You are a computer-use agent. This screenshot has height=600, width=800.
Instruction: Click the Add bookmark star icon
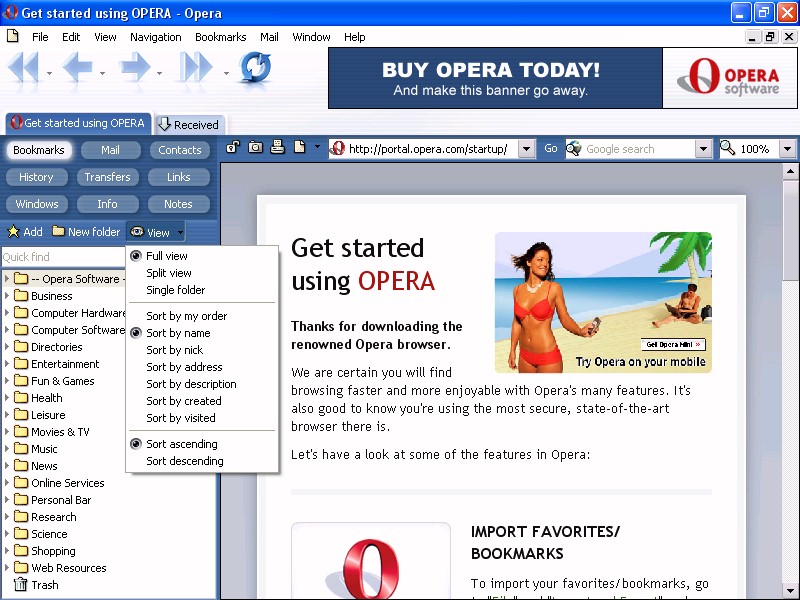(13, 232)
